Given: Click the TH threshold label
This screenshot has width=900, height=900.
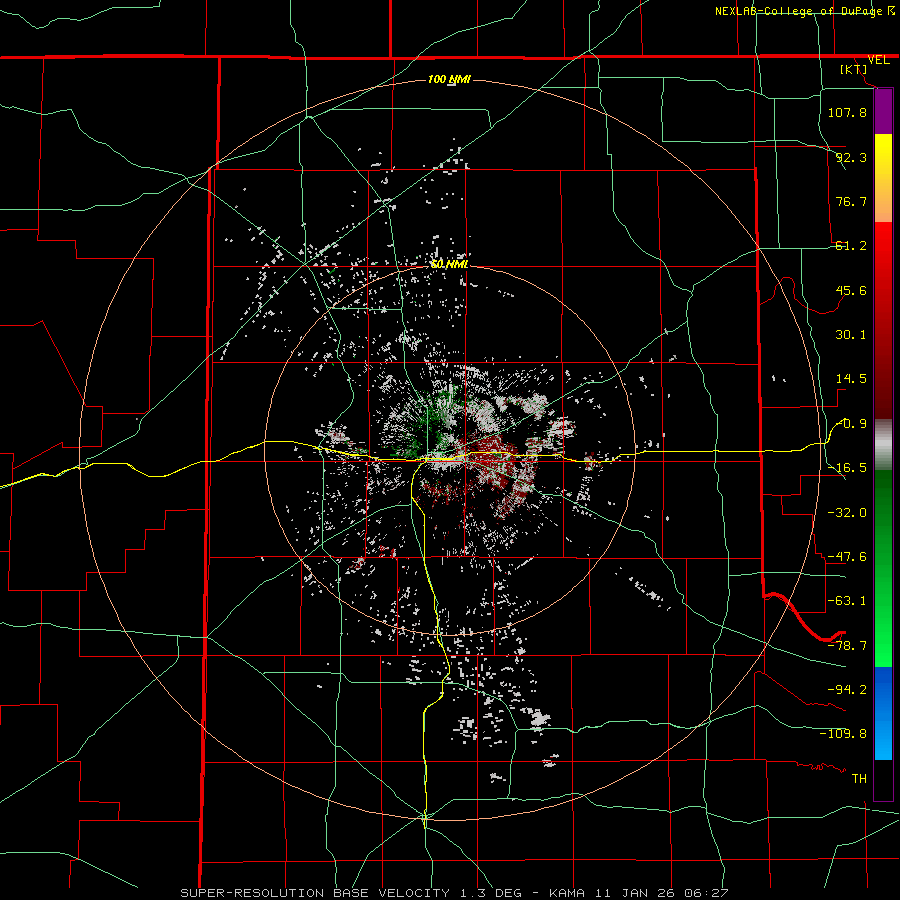Looking at the screenshot, I should point(859,779).
